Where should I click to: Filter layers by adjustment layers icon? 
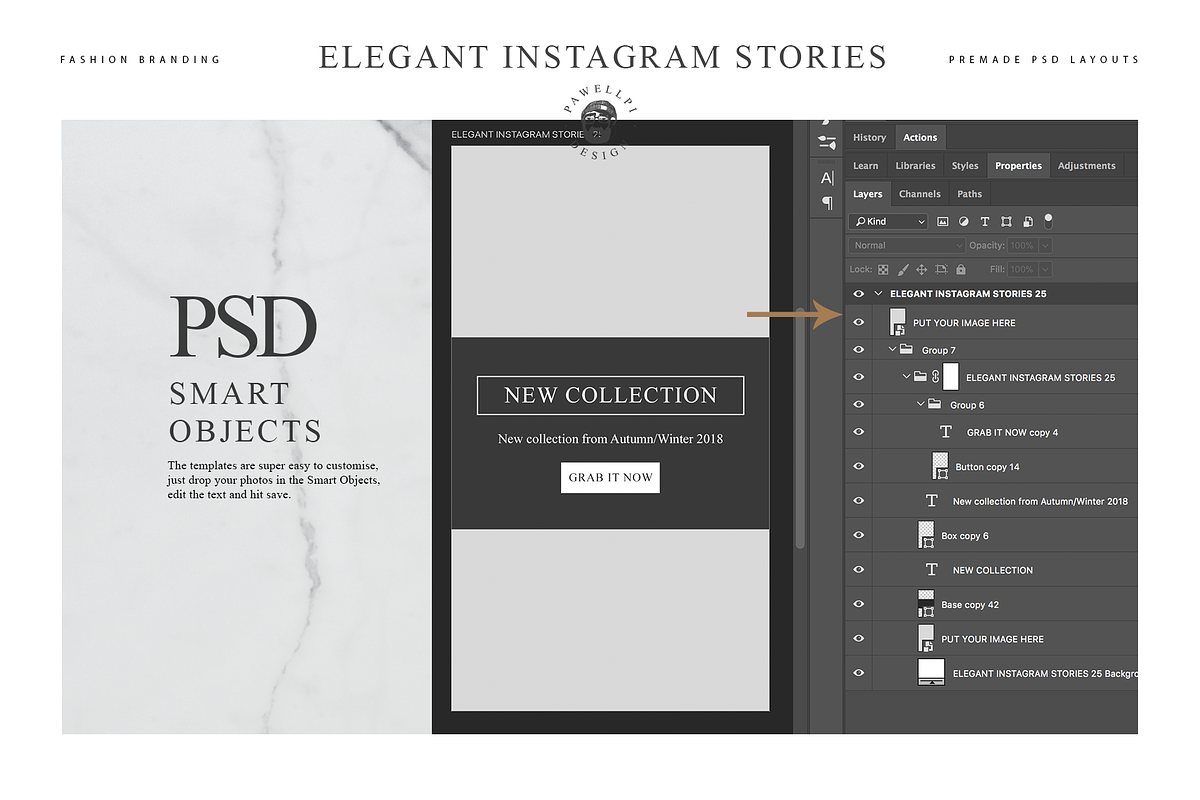pos(964,221)
